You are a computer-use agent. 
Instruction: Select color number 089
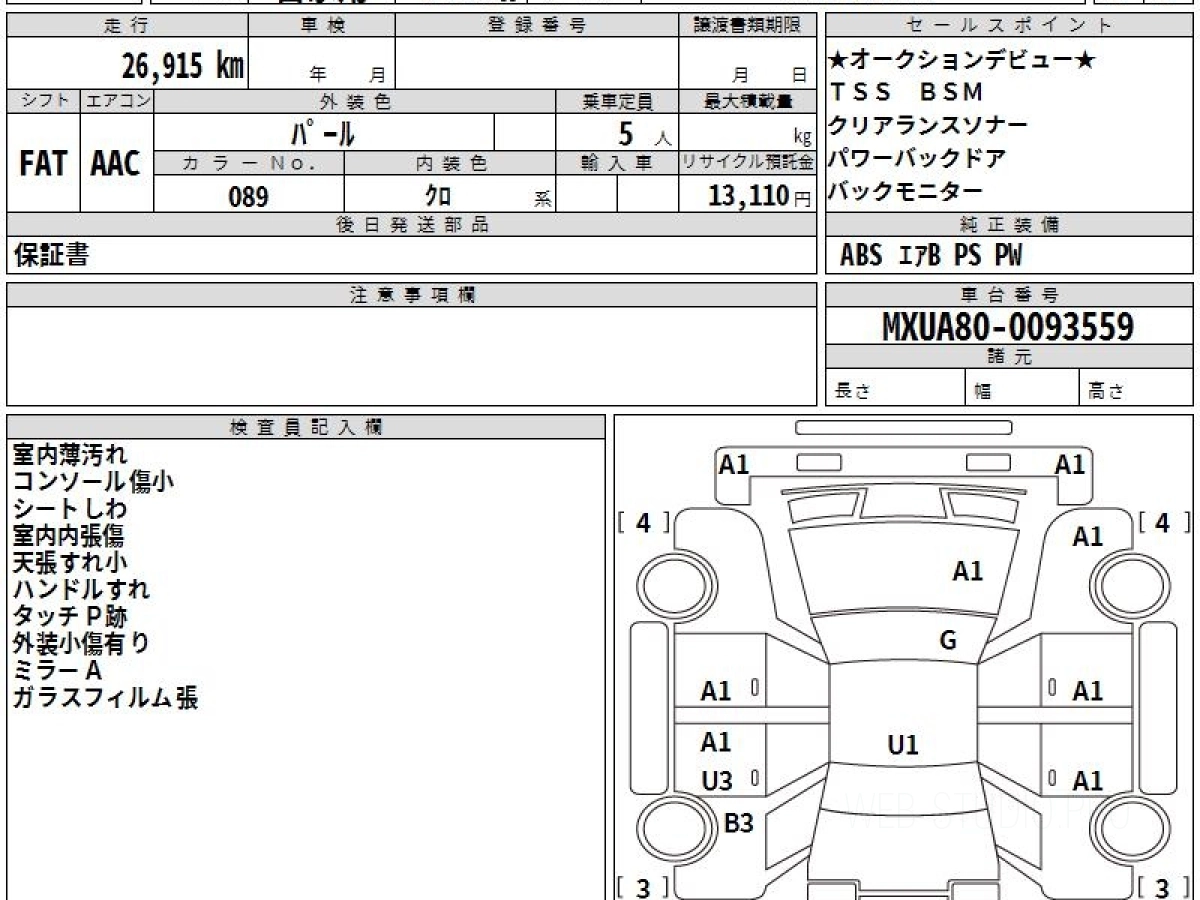tap(248, 196)
